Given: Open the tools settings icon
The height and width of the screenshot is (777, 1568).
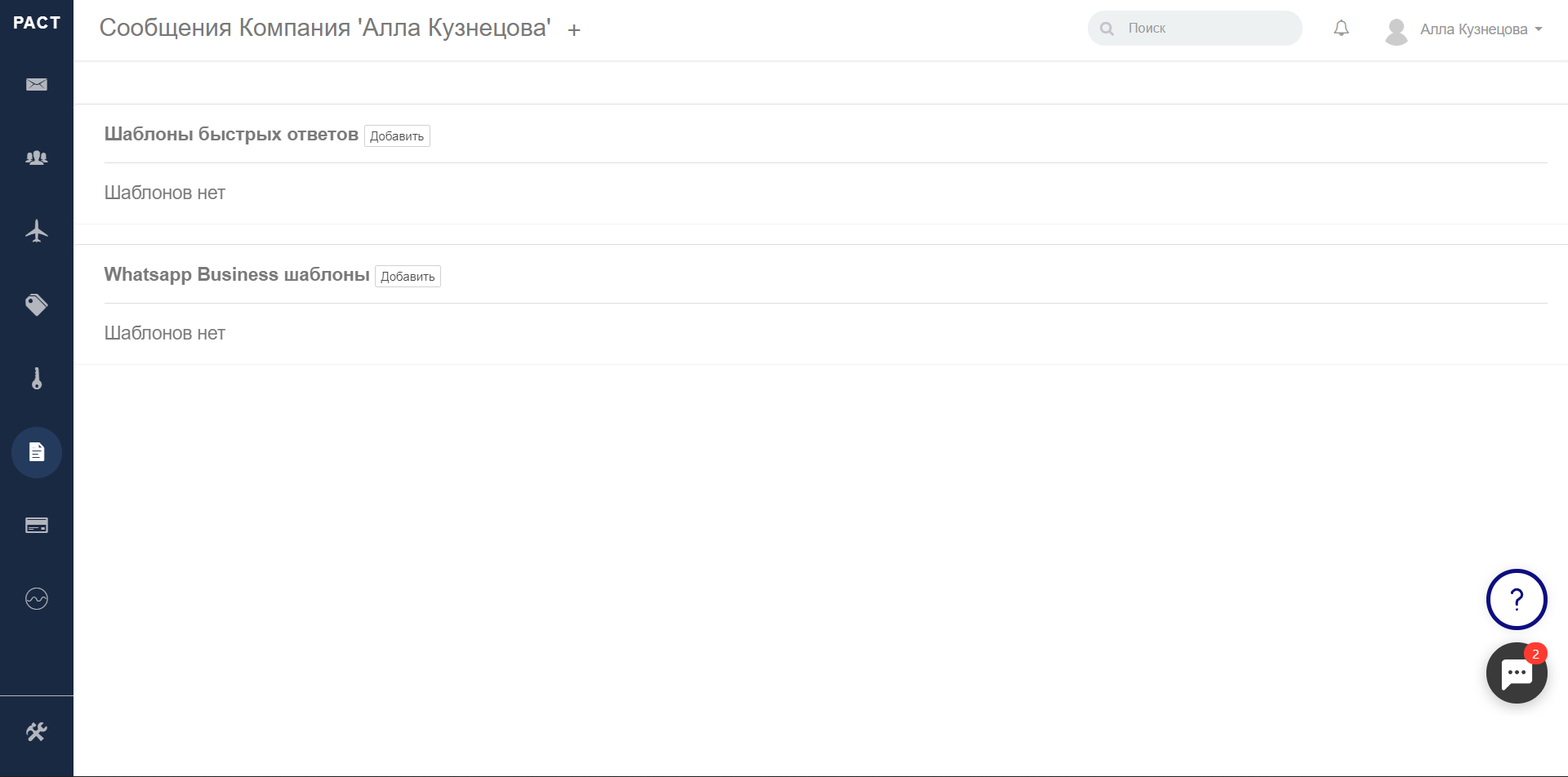Looking at the screenshot, I should (x=37, y=732).
